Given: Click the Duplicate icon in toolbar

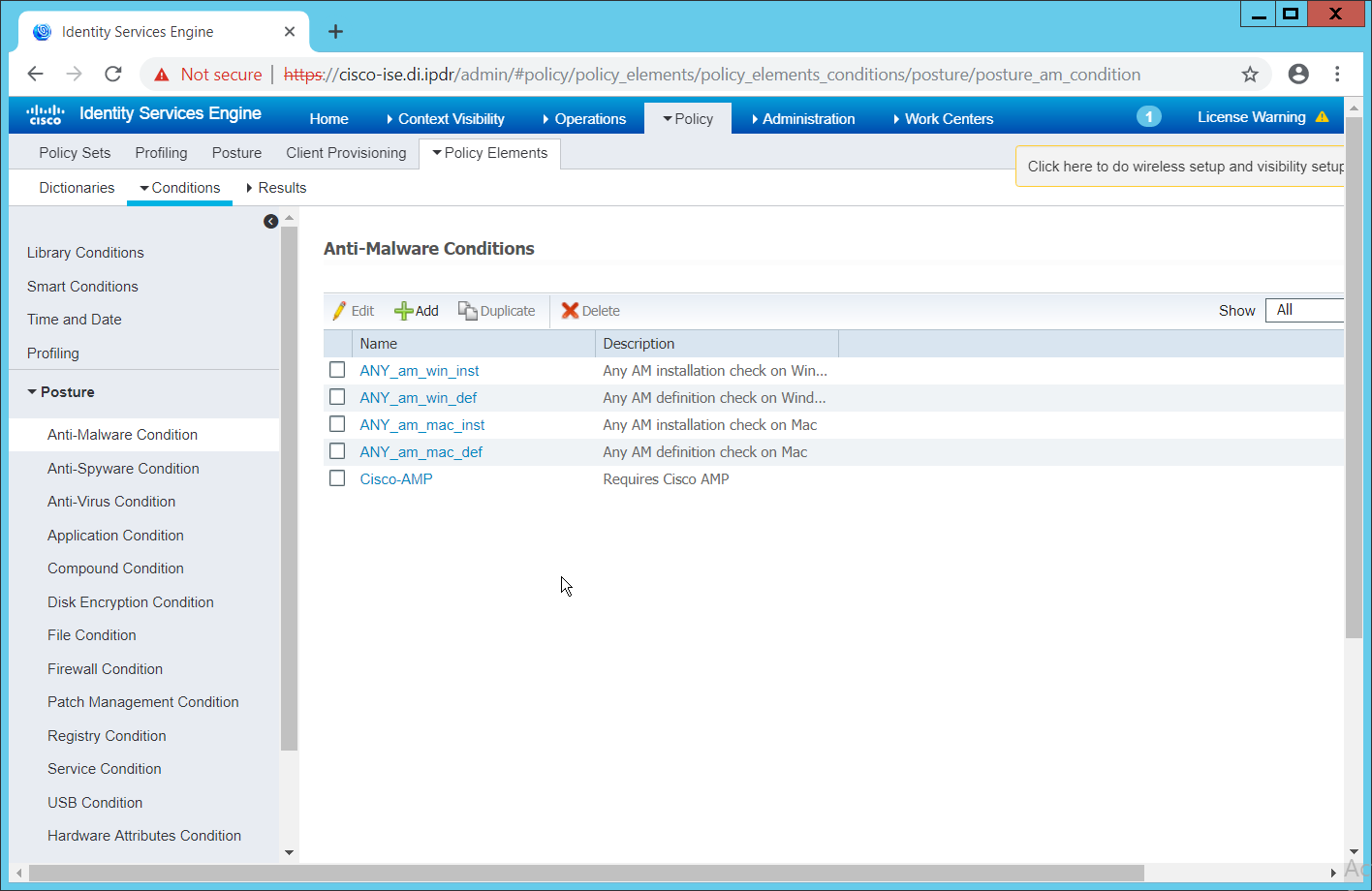Looking at the screenshot, I should 467,311.
